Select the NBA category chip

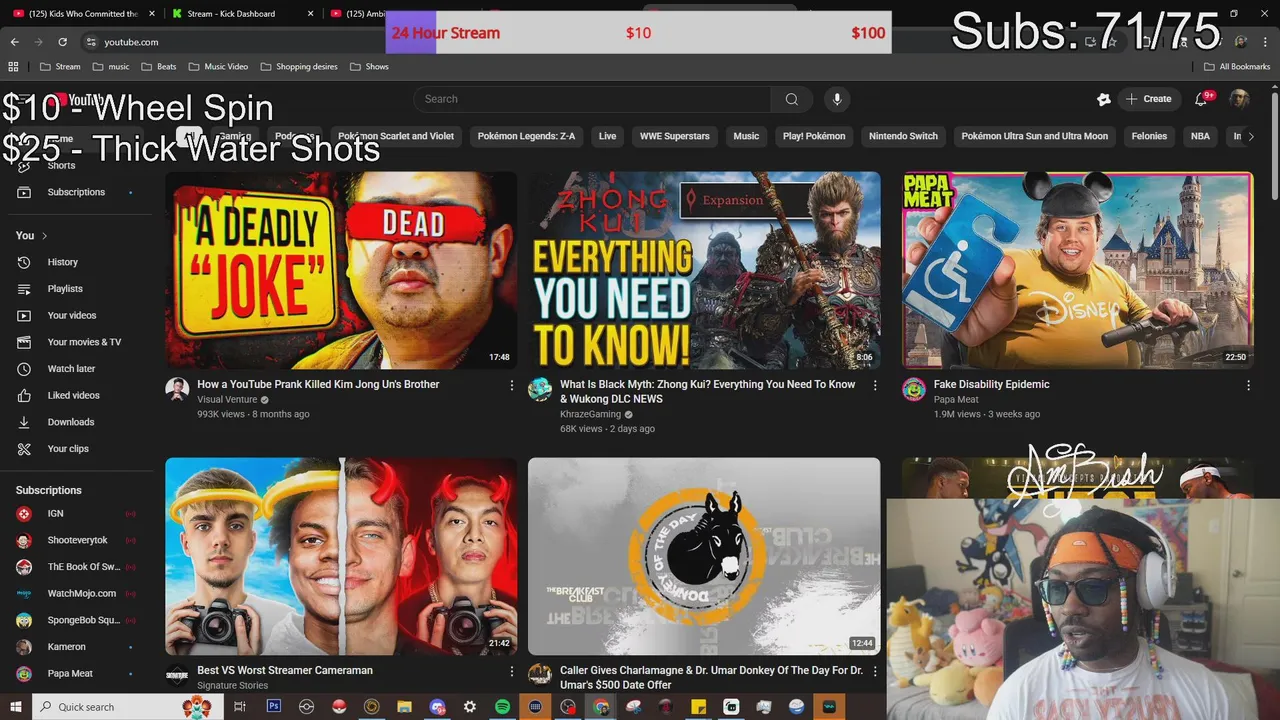[1200, 136]
